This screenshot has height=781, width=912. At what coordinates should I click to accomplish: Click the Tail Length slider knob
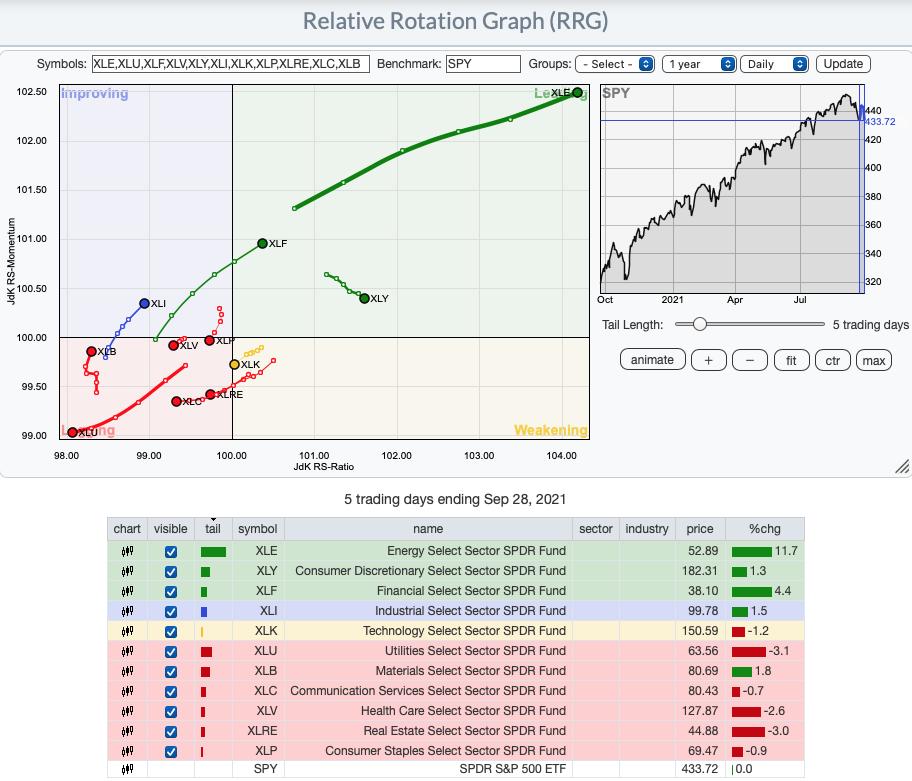click(700, 324)
